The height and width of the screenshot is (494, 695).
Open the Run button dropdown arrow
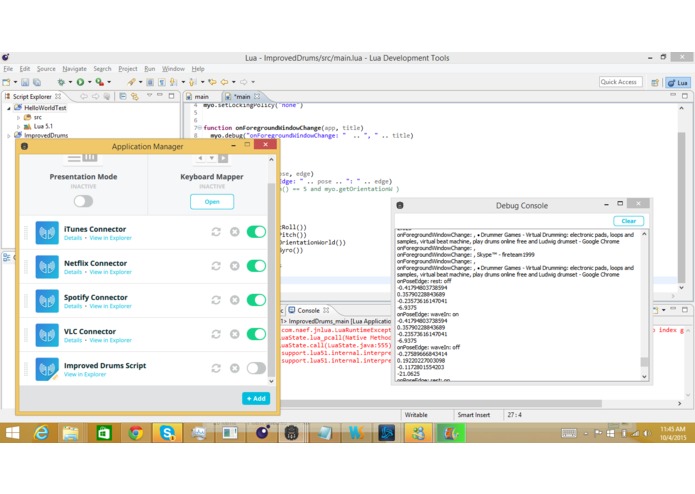[90, 82]
